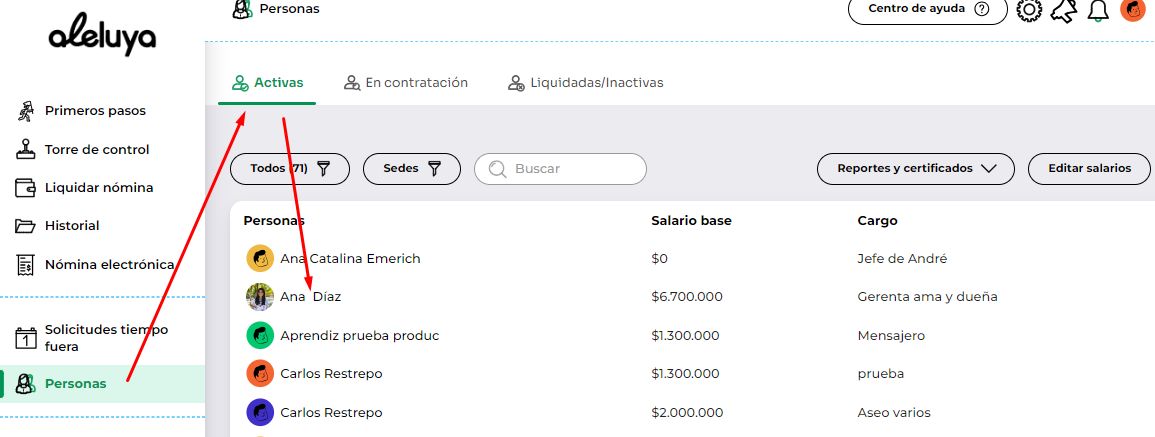Open the Sedes filter

[412, 169]
